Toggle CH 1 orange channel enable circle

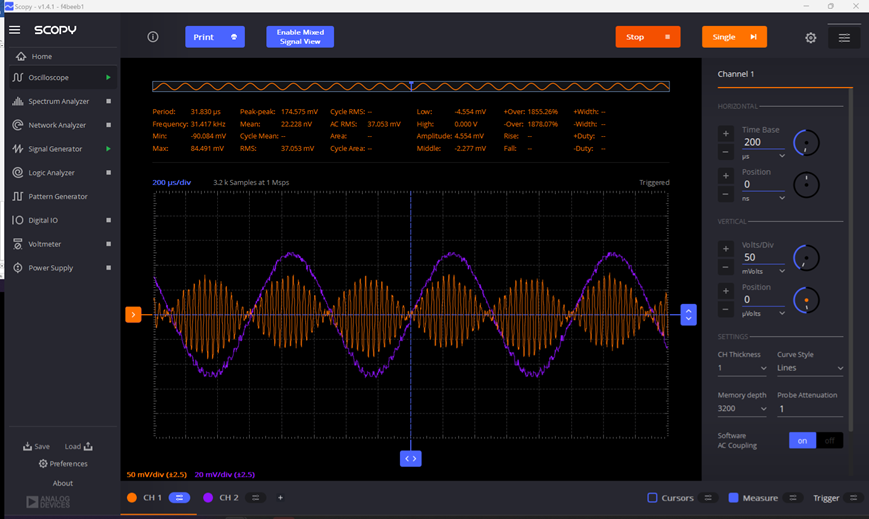tap(132, 498)
